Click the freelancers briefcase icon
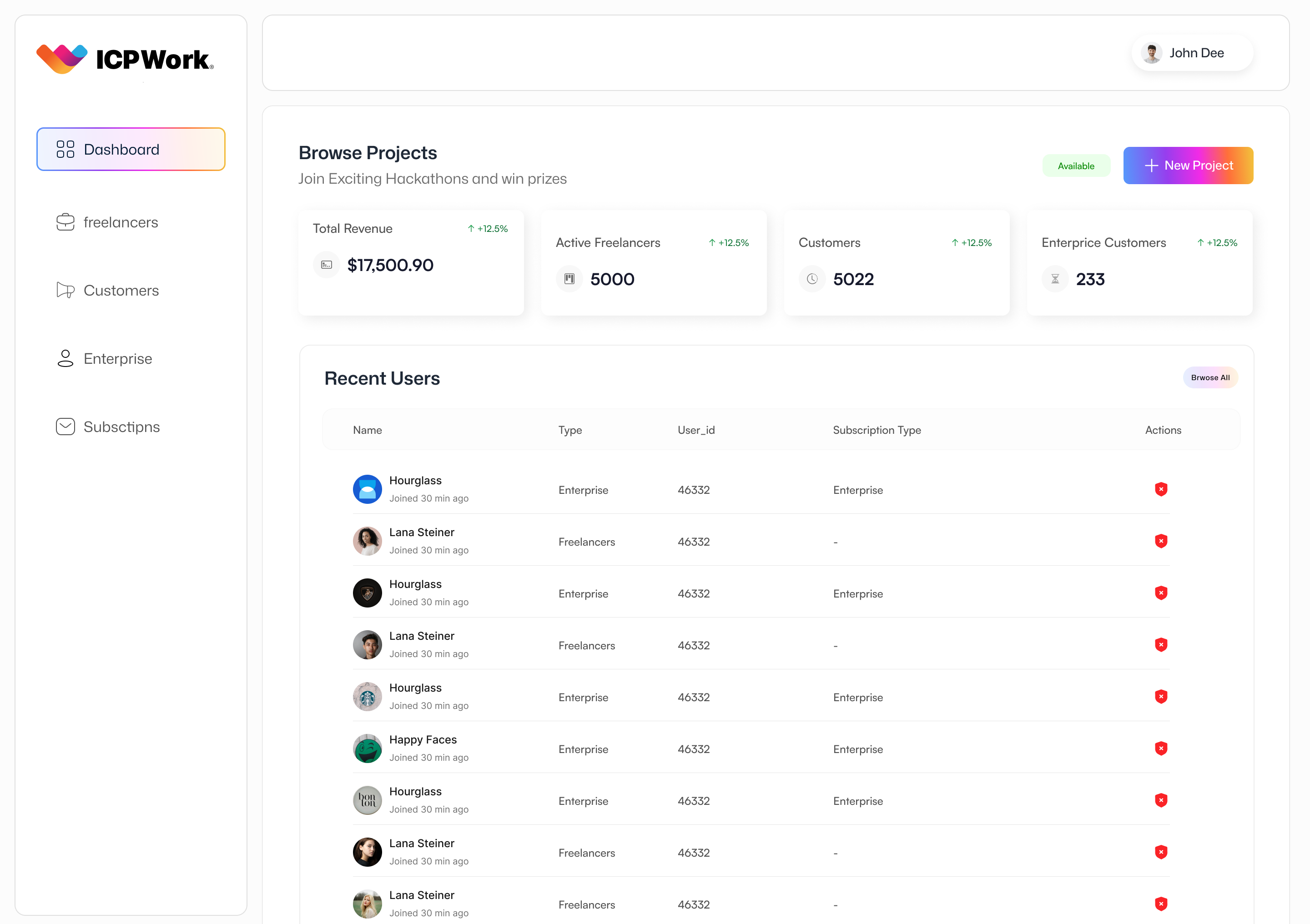1310x924 pixels. [65, 222]
